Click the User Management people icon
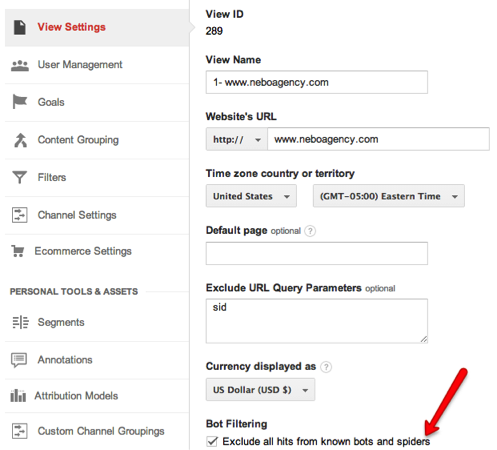497x450 pixels. pos(20,65)
